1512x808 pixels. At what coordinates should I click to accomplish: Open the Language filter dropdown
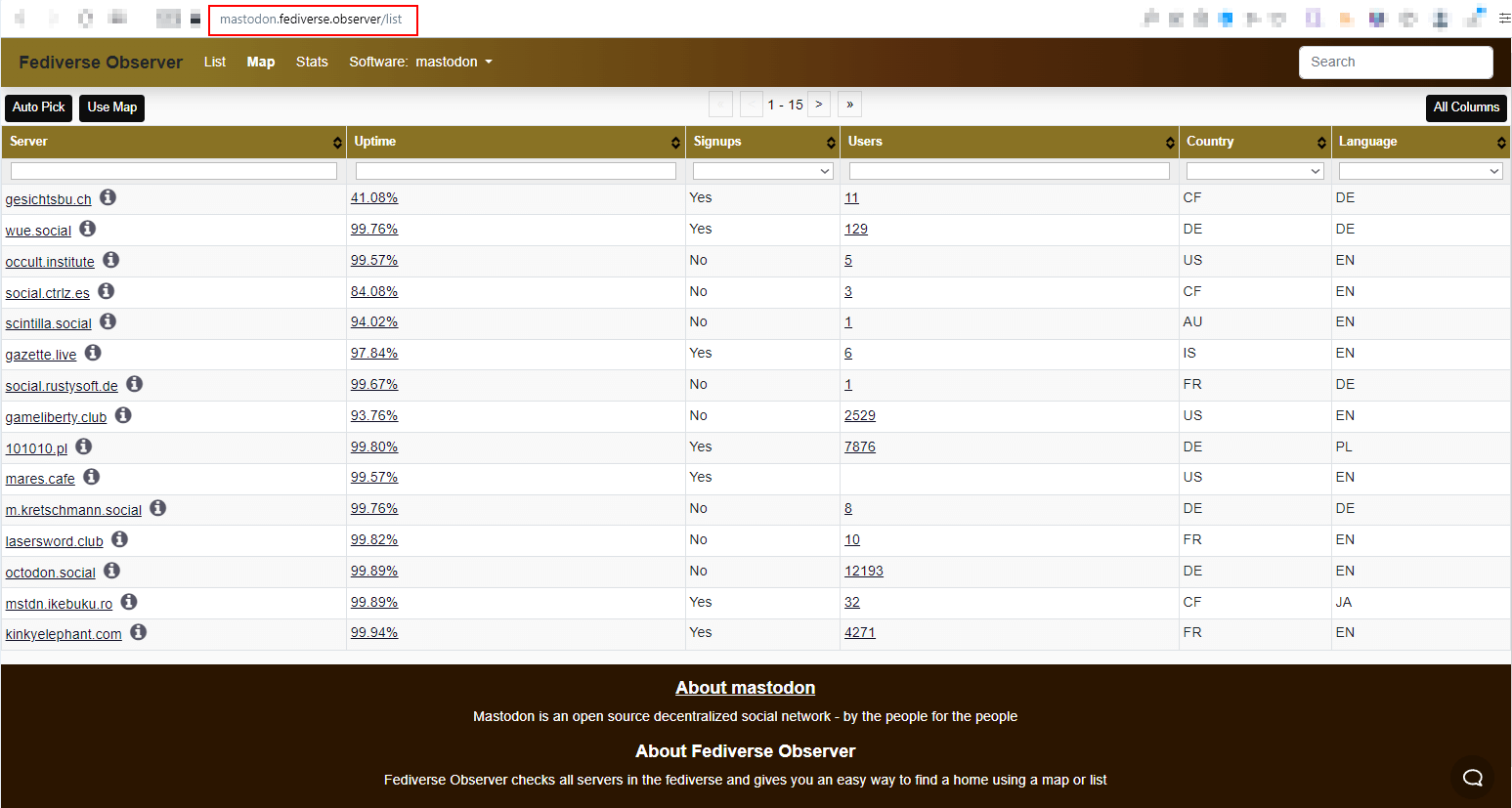pyautogui.click(x=1420, y=171)
